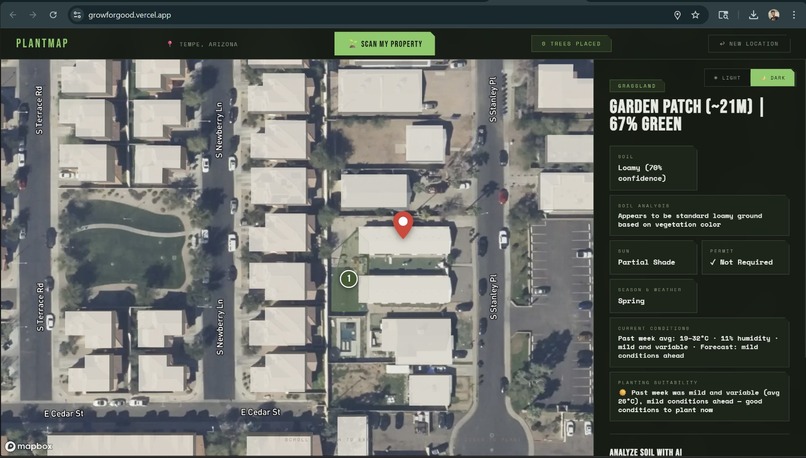The width and height of the screenshot is (806, 458).
Task: Go back using browser back arrow
Action: [x=13, y=15]
